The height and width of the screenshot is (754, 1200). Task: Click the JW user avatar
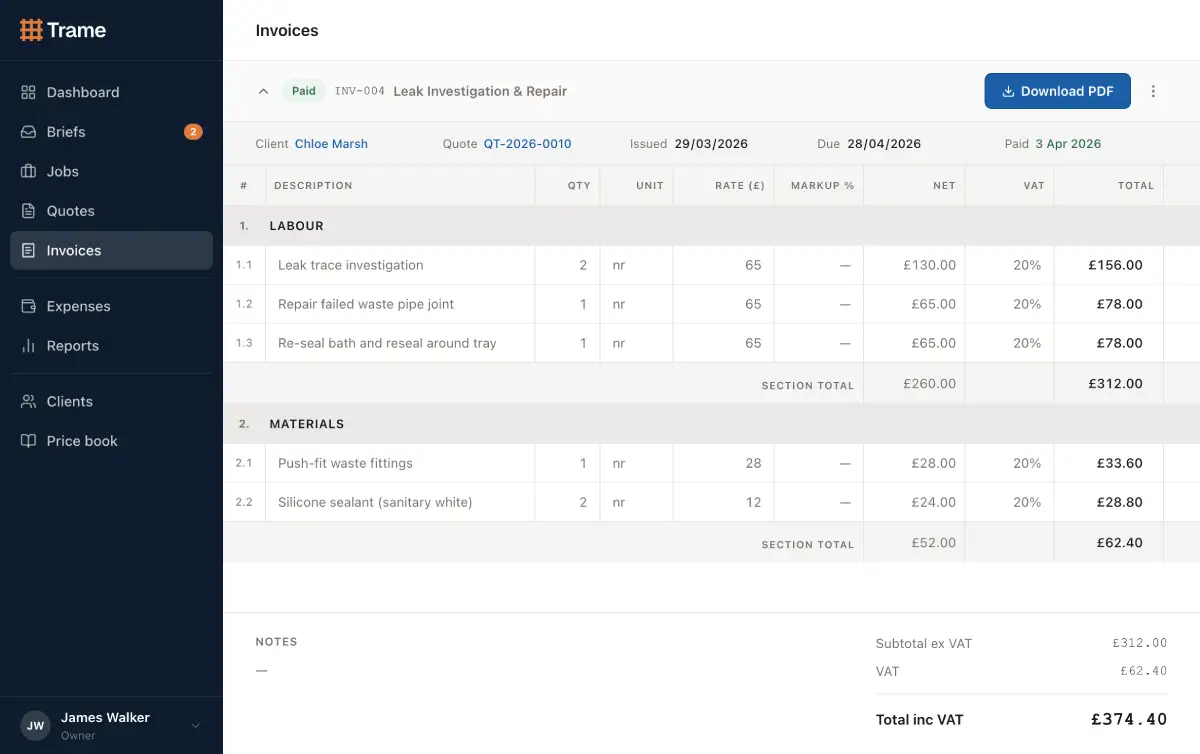(x=35, y=726)
